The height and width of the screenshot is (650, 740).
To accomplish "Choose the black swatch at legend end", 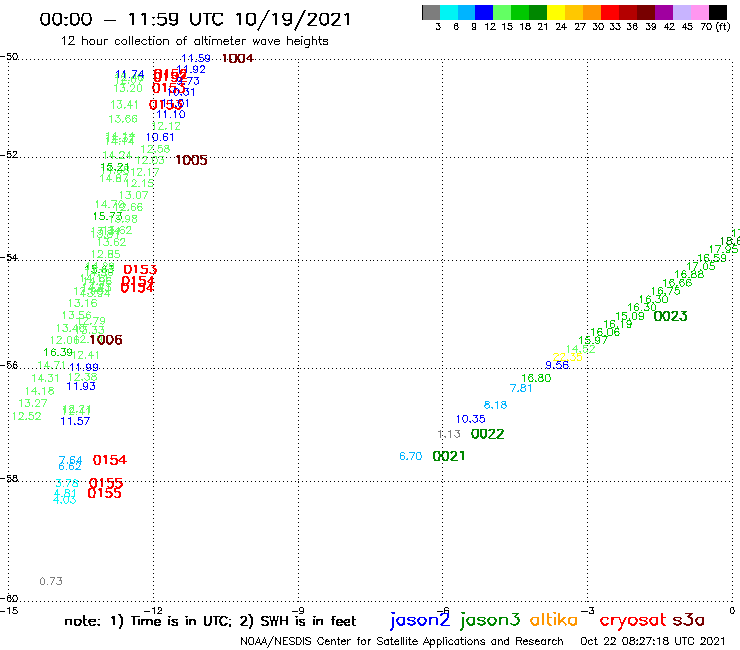I will click(x=717, y=12).
